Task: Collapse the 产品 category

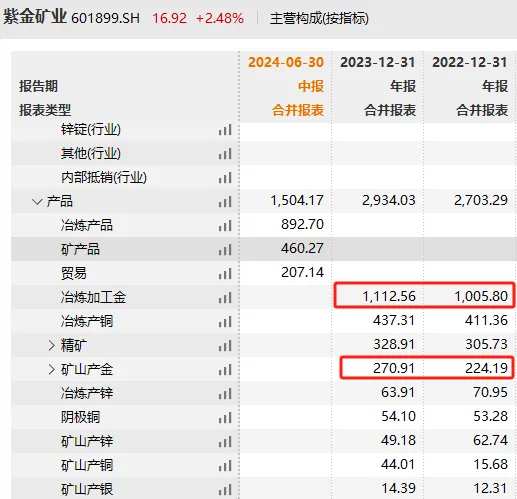Action: pos(37,202)
